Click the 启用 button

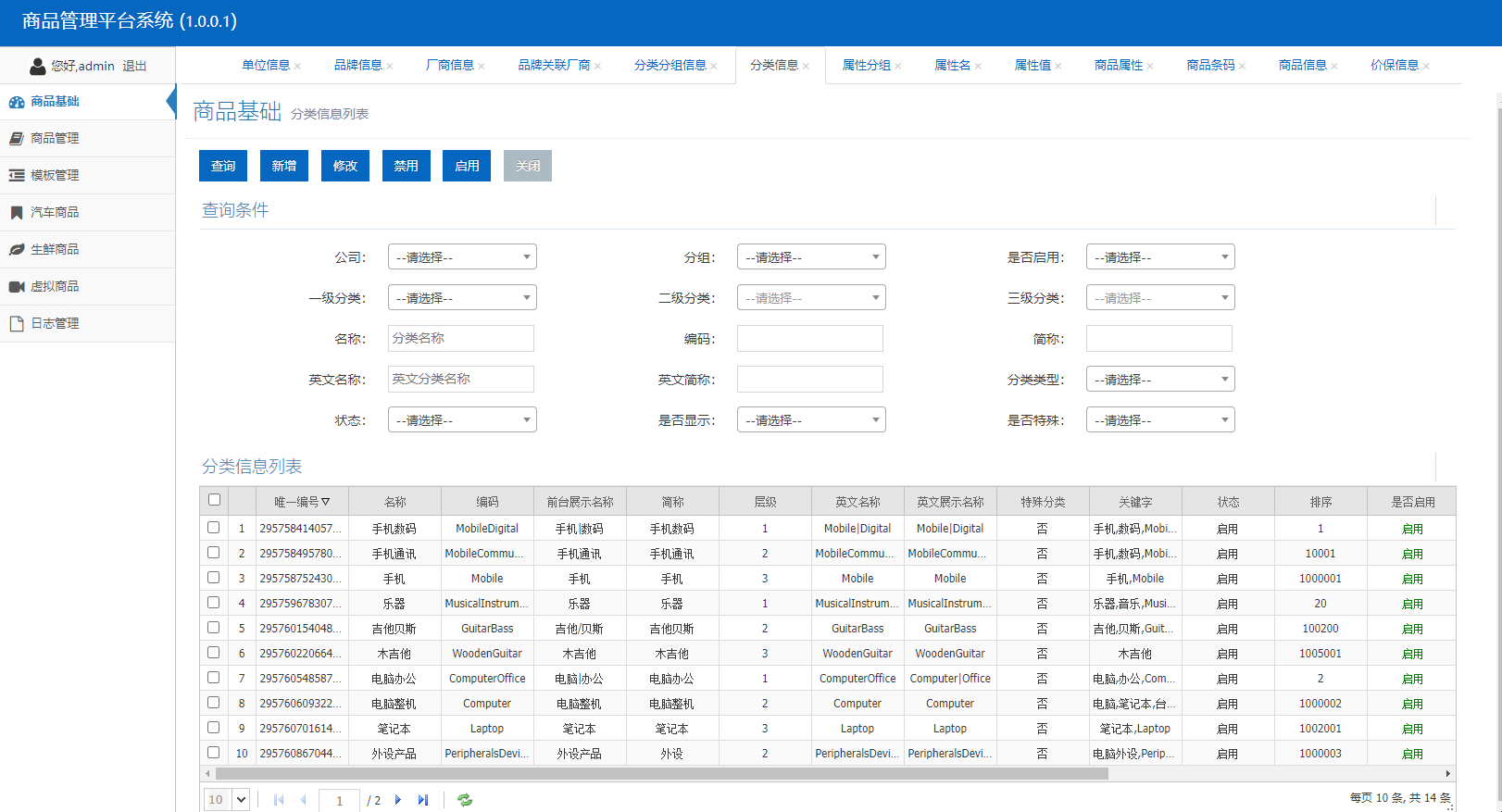tap(467, 166)
